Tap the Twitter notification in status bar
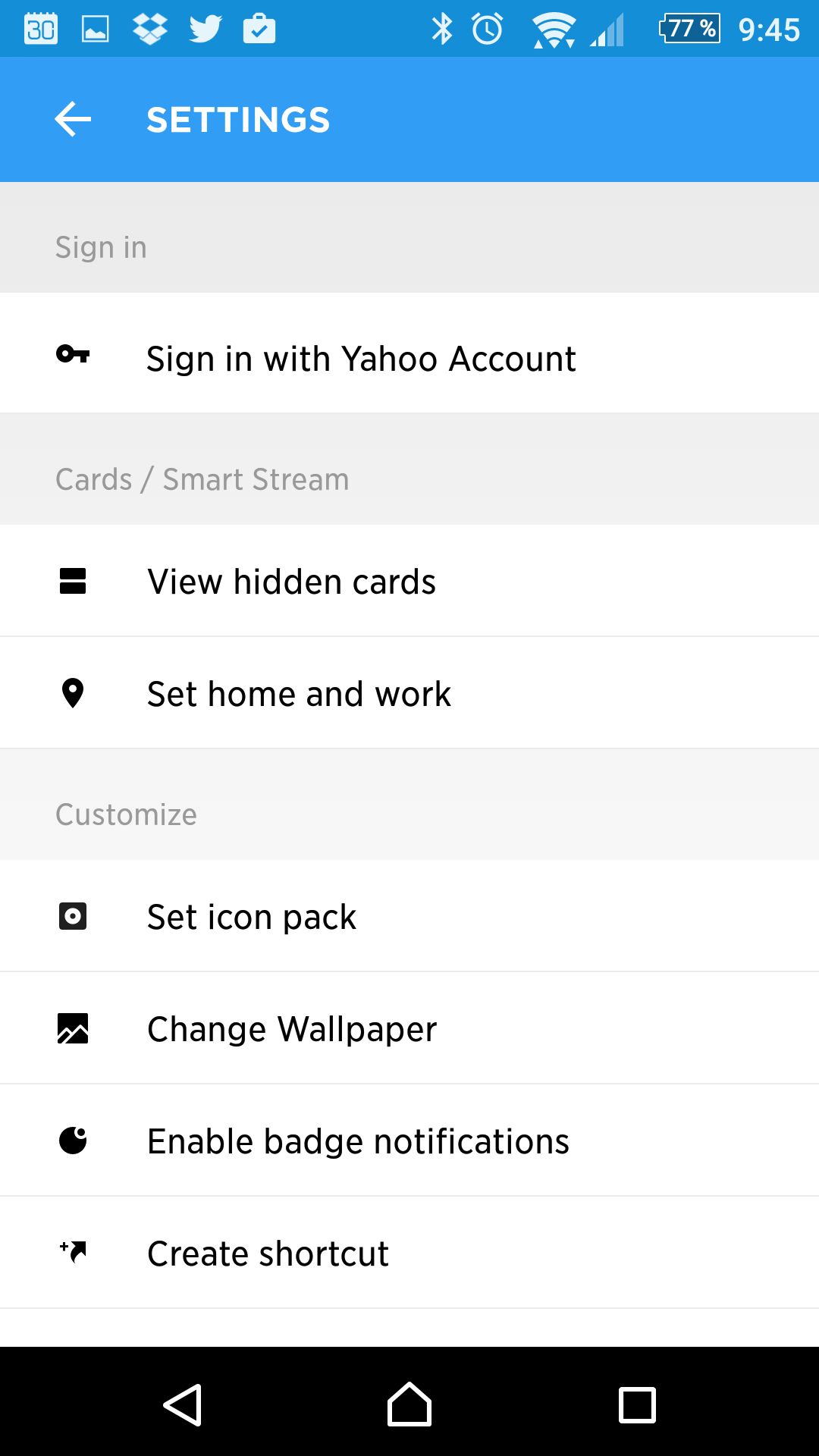The image size is (819, 1456). click(x=206, y=30)
